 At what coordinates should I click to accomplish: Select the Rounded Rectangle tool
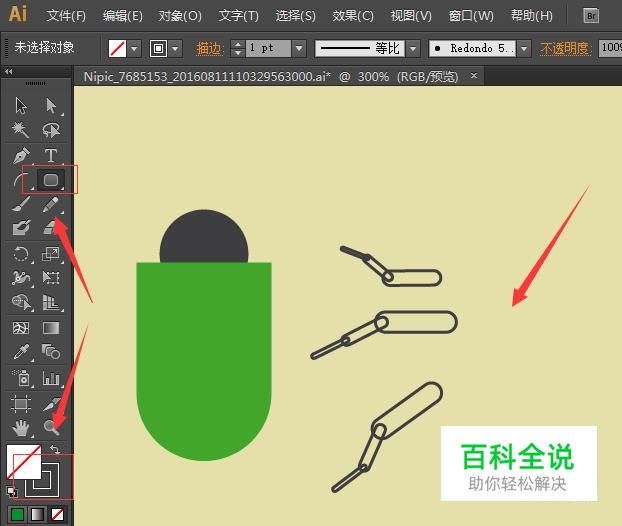pyautogui.click(x=51, y=180)
